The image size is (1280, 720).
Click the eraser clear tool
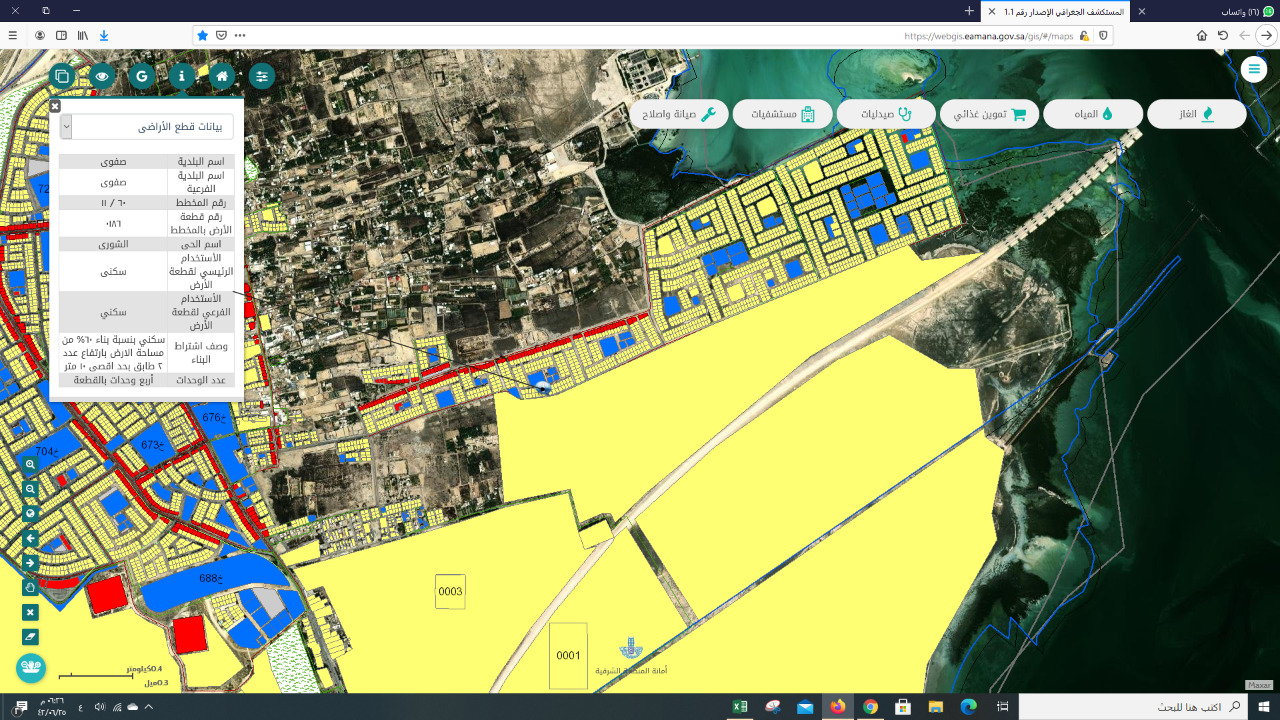click(30, 637)
